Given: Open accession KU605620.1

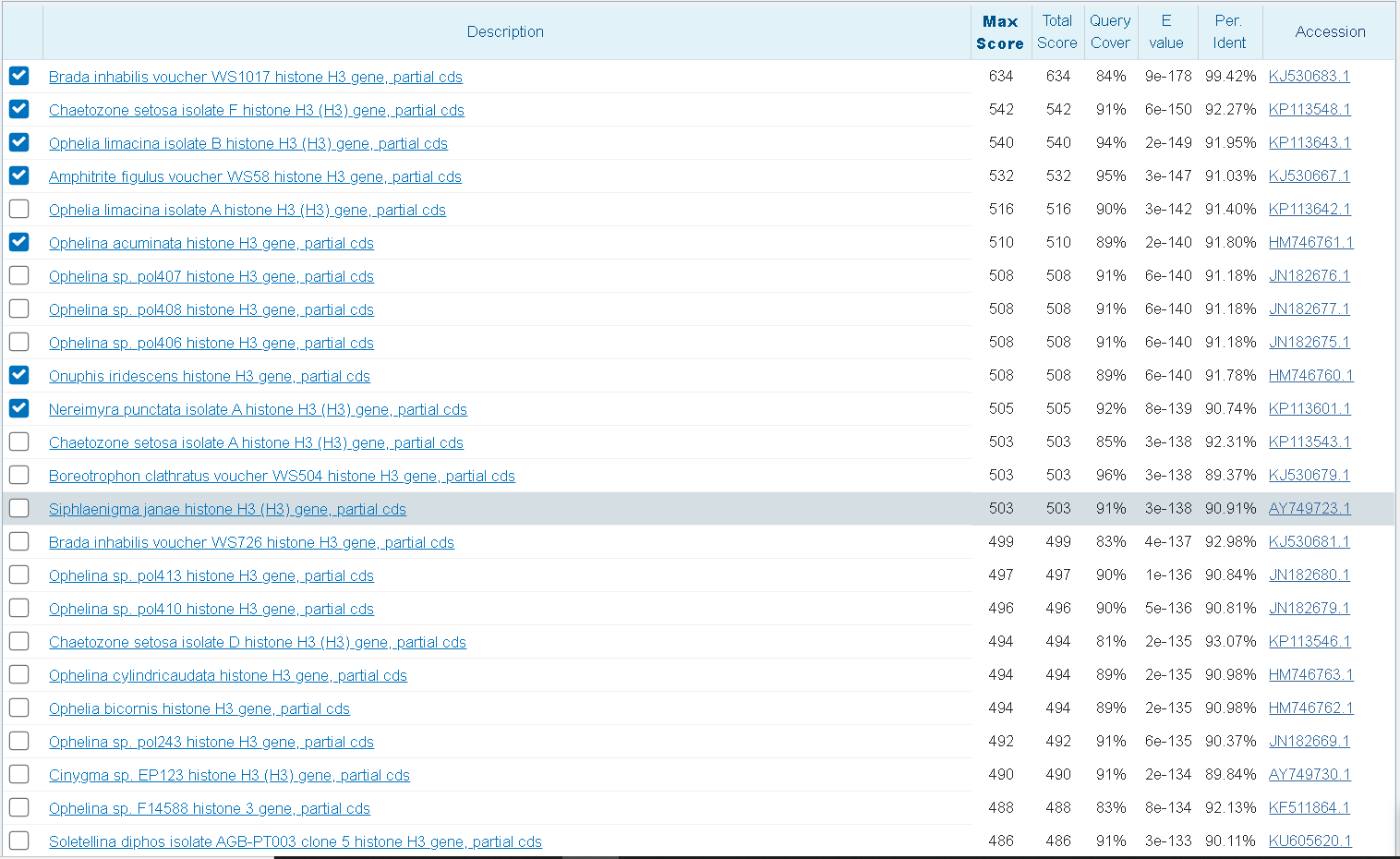Looking at the screenshot, I should [x=1310, y=841].
